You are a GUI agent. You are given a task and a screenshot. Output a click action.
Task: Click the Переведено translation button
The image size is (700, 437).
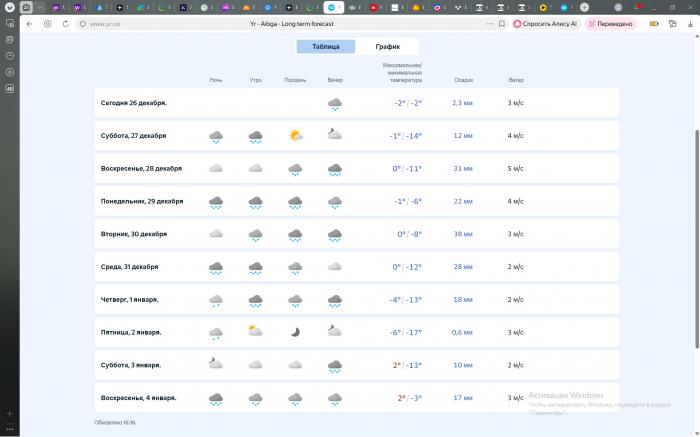pyautogui.click(x=609, y=23)
